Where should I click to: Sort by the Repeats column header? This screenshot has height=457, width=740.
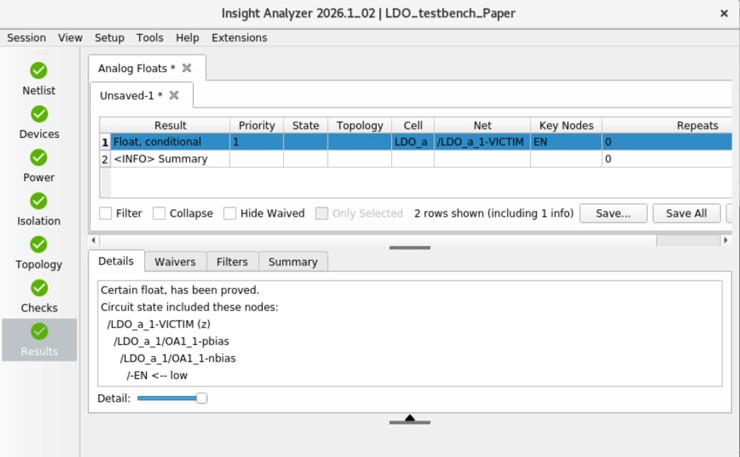click(x=667, y=126)
